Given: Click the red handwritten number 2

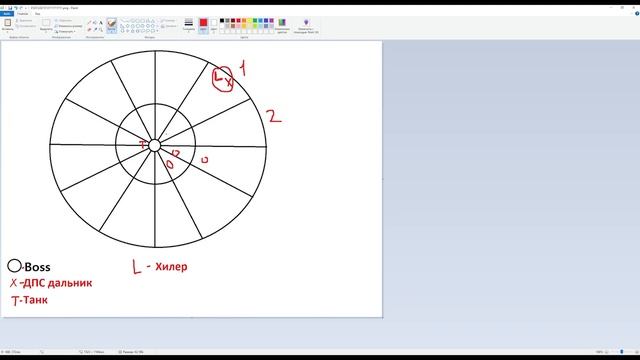Looking at the screenshot, I should coord(274,116).
